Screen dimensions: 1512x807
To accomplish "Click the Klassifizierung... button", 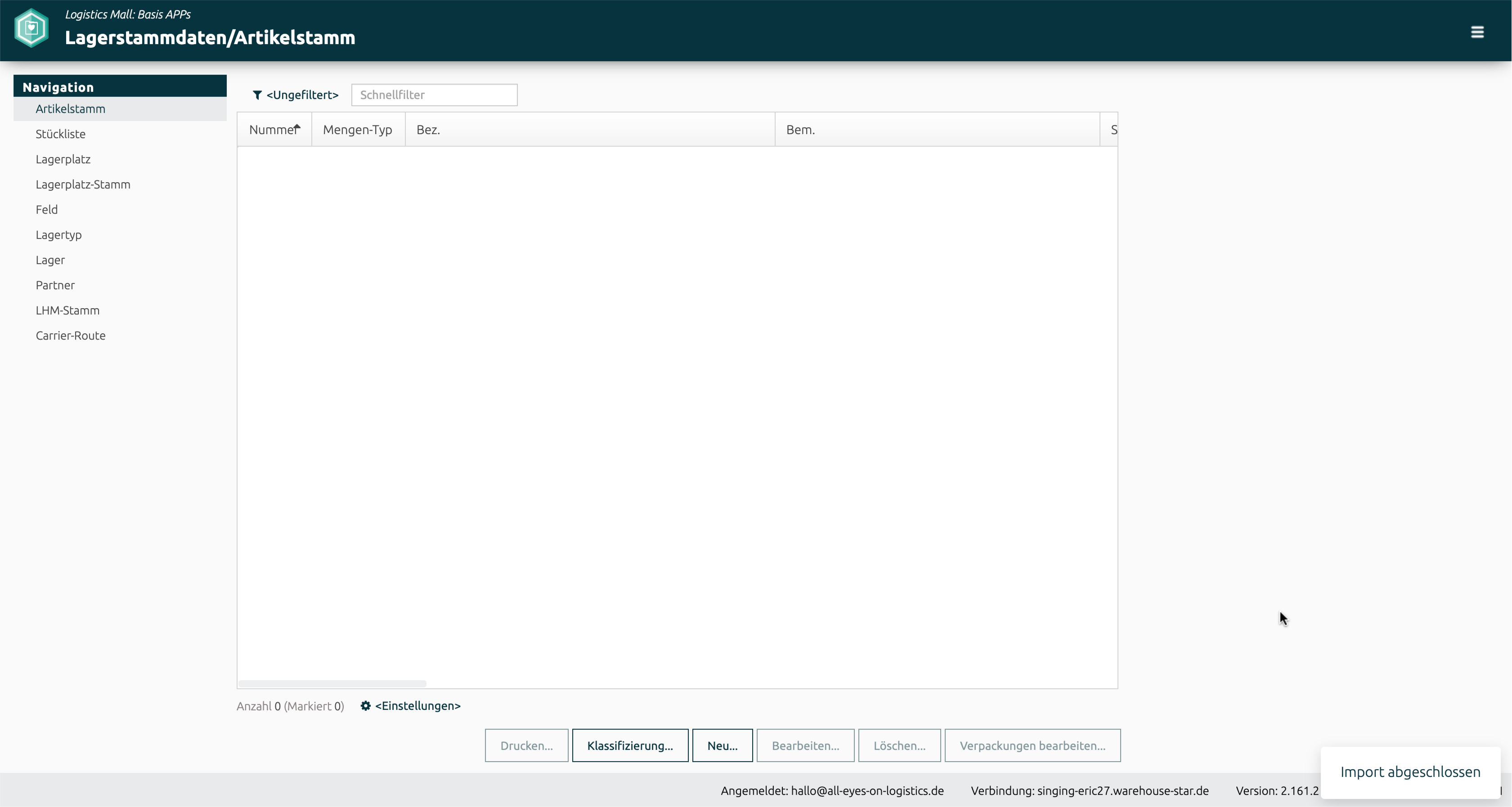I will pos(629,745).
